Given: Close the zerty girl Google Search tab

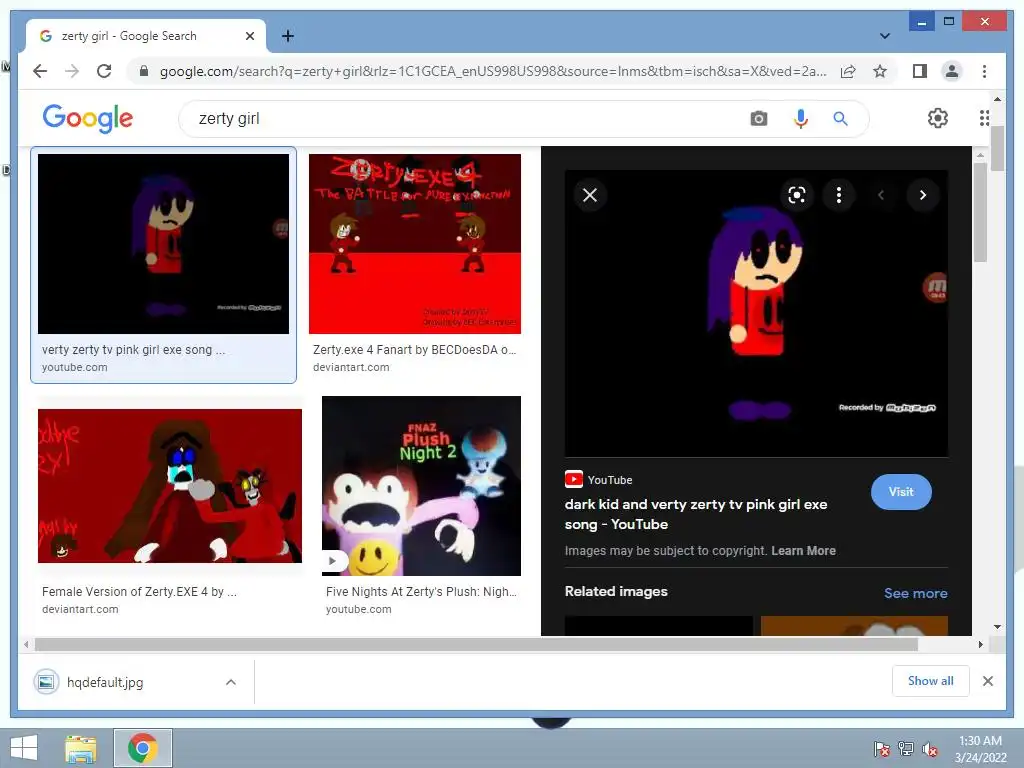Looking at the screenshot, I should (x=249, y=36).
